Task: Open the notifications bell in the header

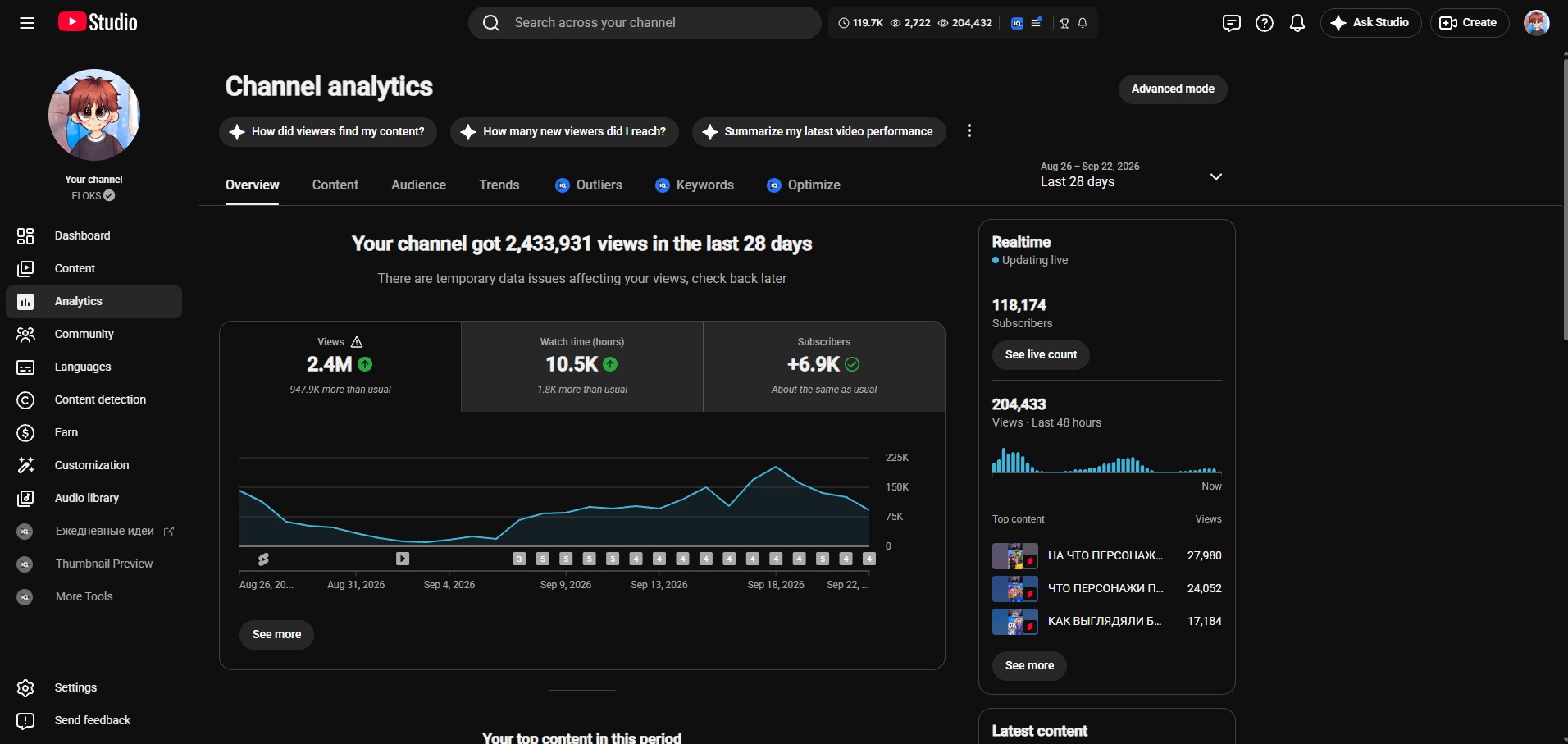Action: pos(1297,23)
